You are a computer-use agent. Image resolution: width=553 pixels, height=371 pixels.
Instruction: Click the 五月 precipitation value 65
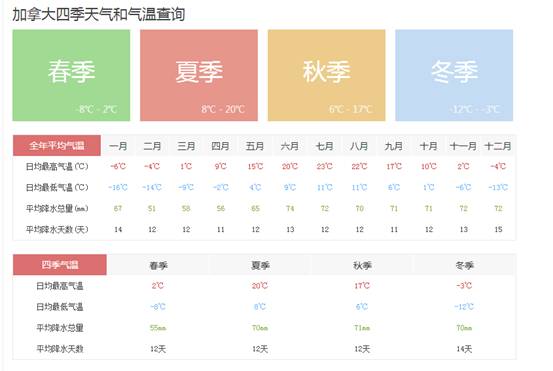coord(255,208)
